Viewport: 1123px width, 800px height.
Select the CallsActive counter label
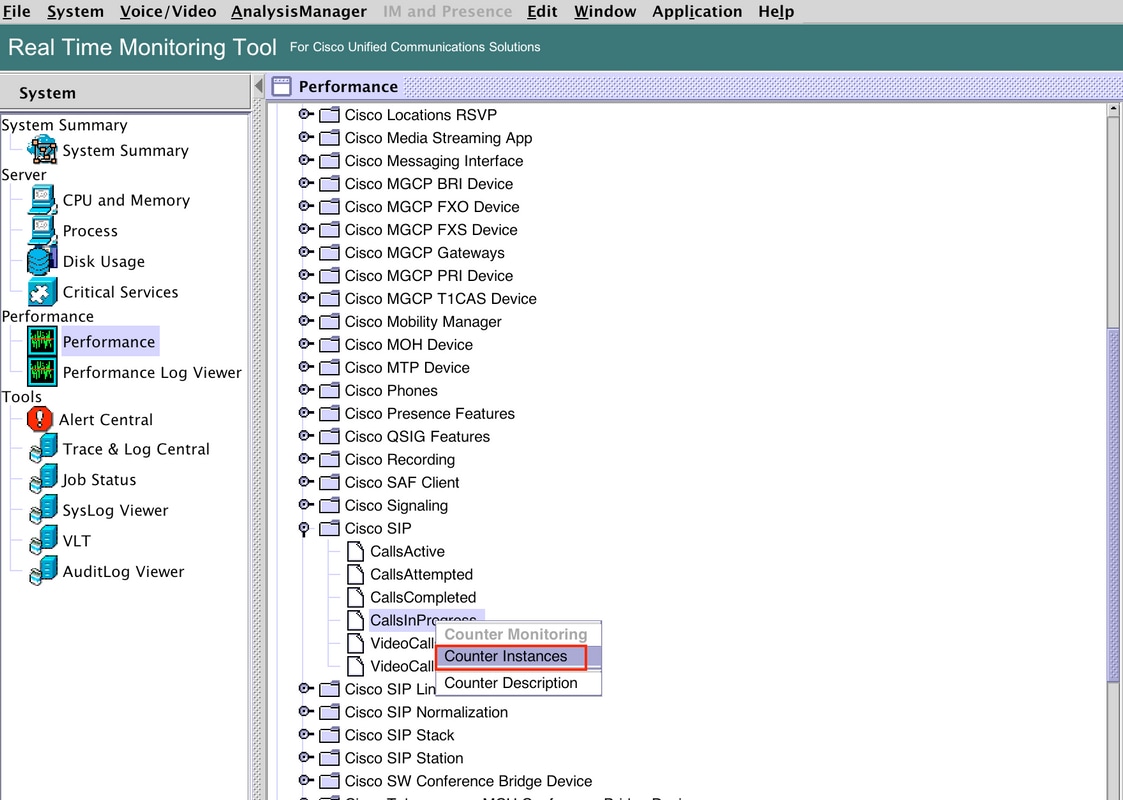tap(407, 551)
